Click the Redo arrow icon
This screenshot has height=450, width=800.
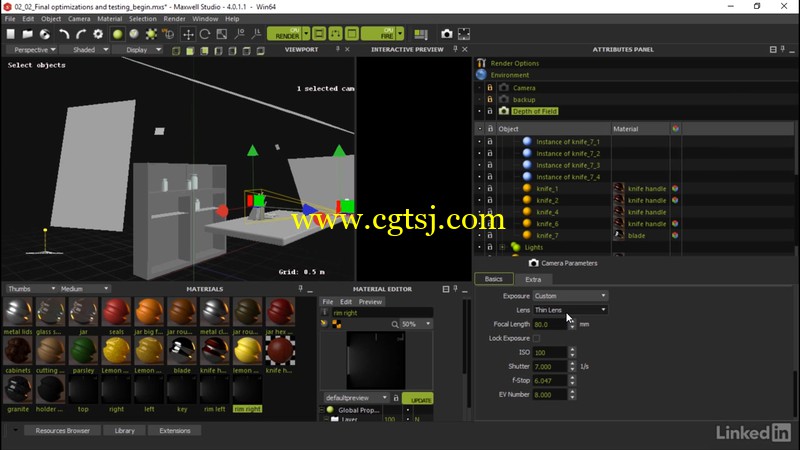81,34
